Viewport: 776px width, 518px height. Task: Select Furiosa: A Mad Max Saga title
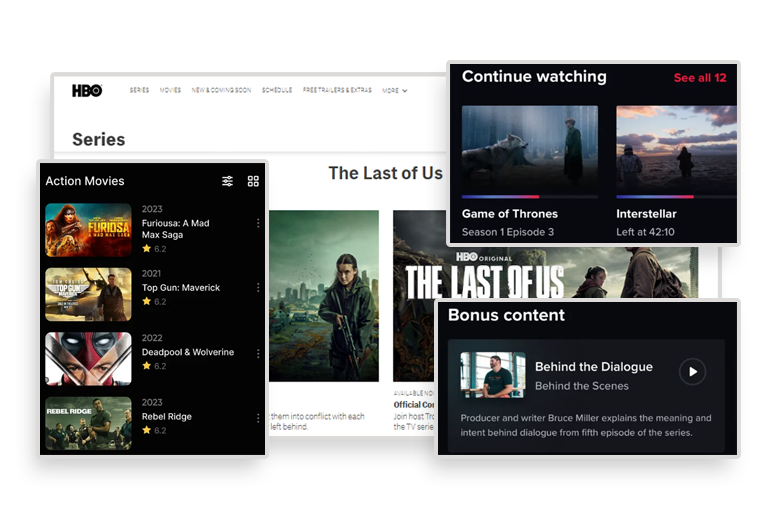pos(175,229)
